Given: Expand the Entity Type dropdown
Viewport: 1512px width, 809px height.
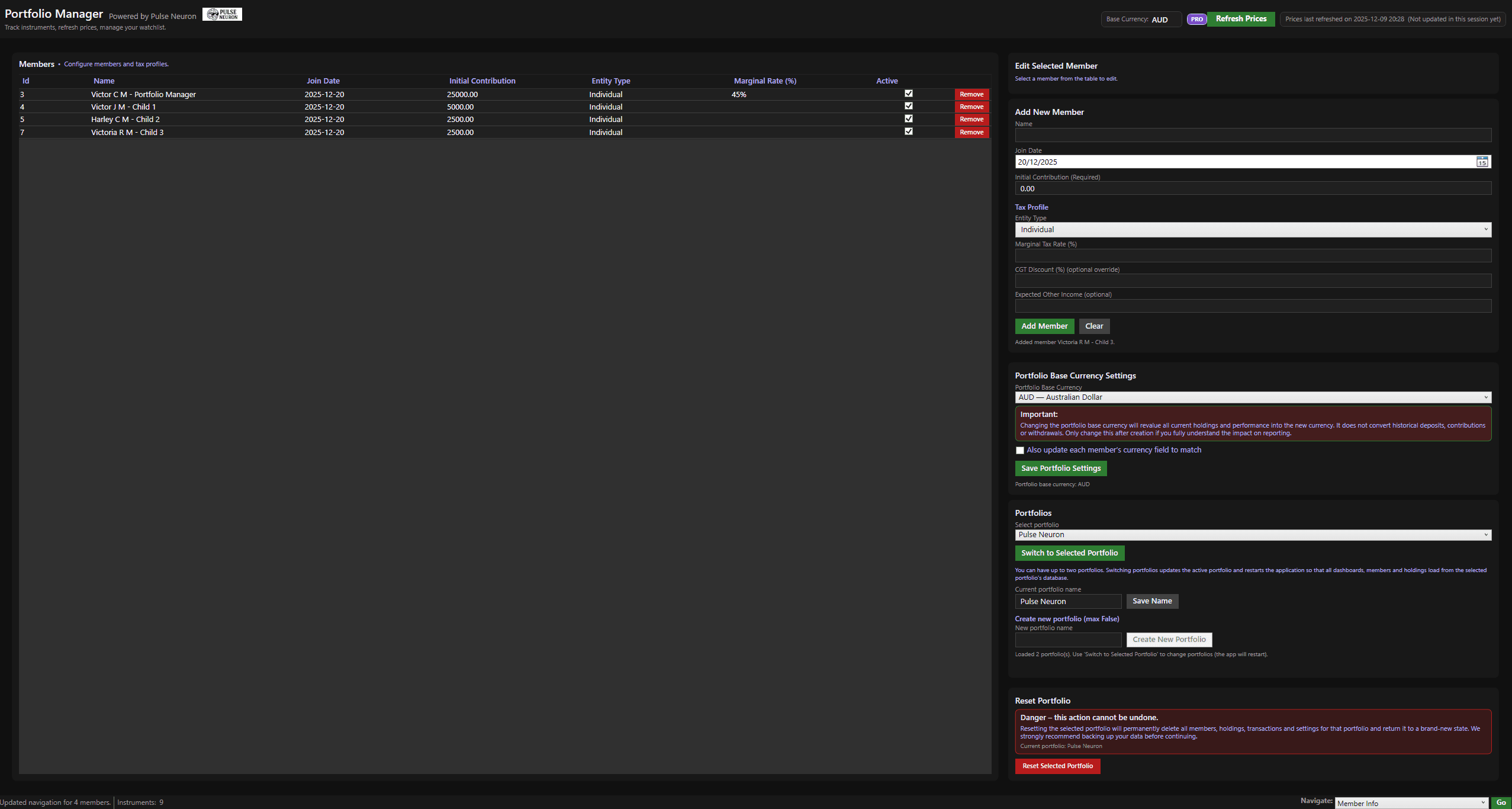Looking at the screenshot, I should point(1252,230).
